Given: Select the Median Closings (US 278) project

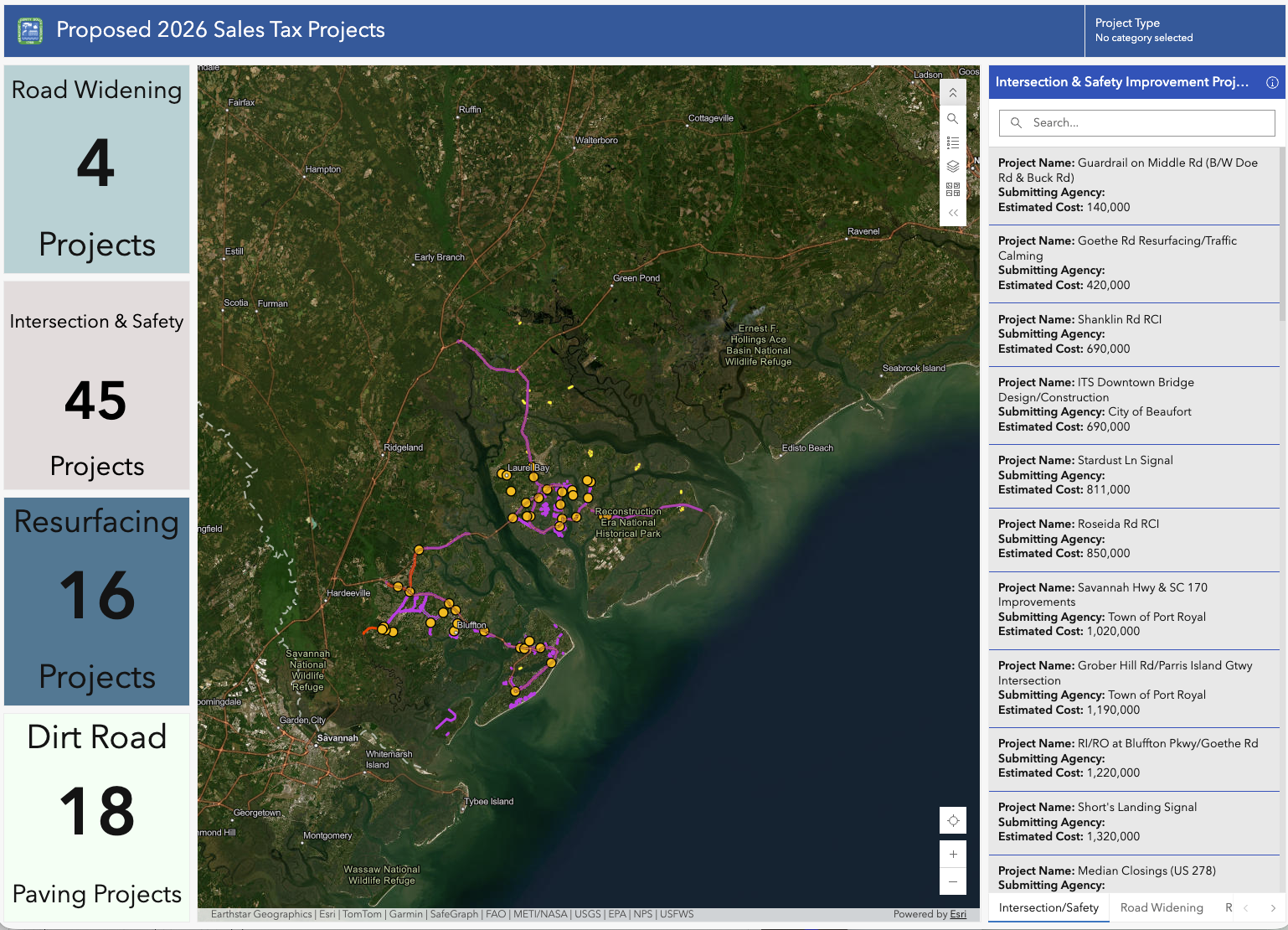Looking at the screenshot, I should click(1134, 875).
